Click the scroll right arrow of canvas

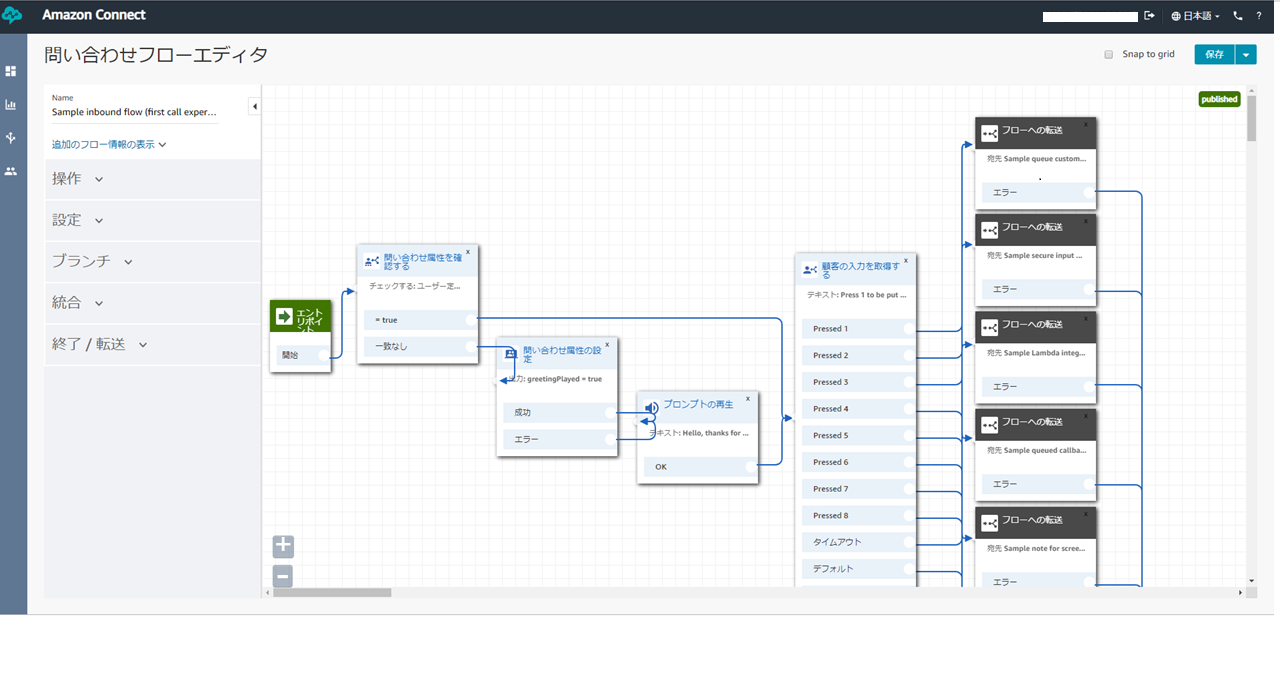click(x=1241, y=592)
